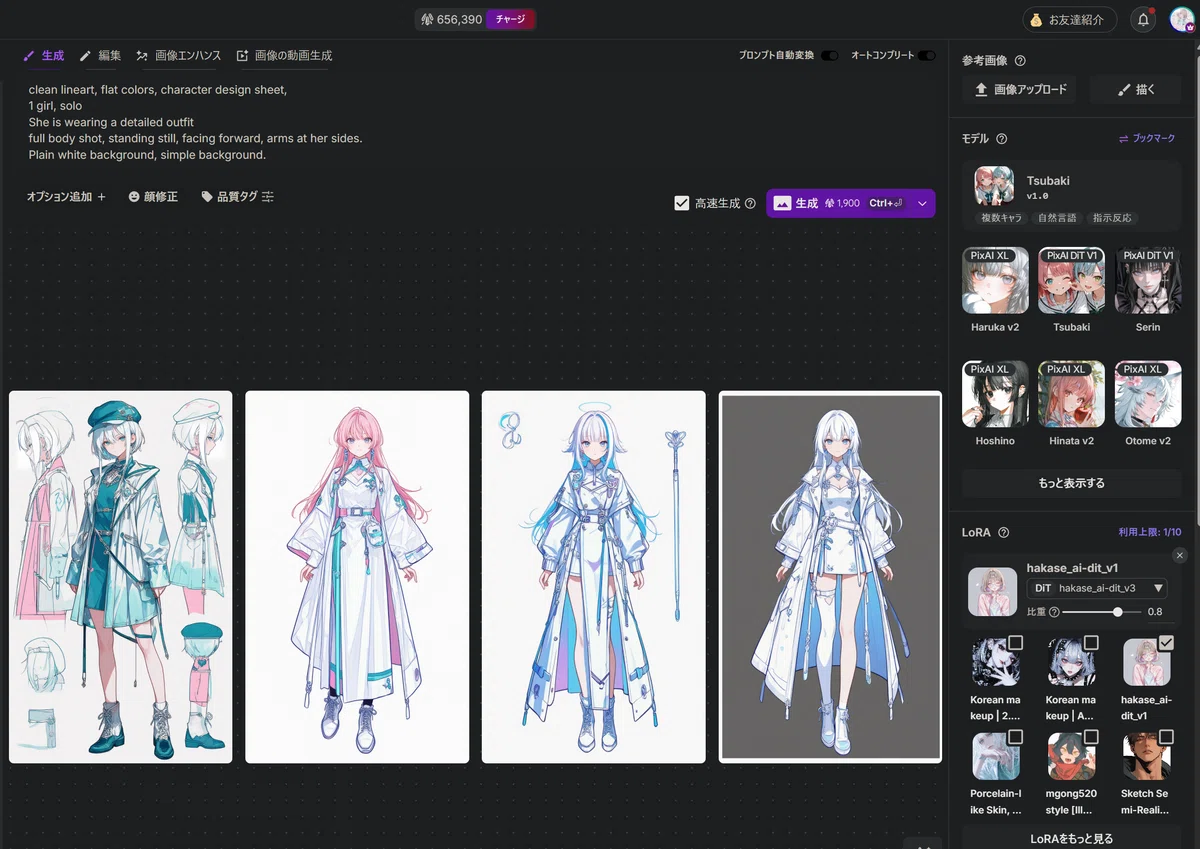Viewport: 1200px width, 849px height.
Task: Open the hakase_ai-dit_v3 version dropdown
Action: pos(1096,588)
